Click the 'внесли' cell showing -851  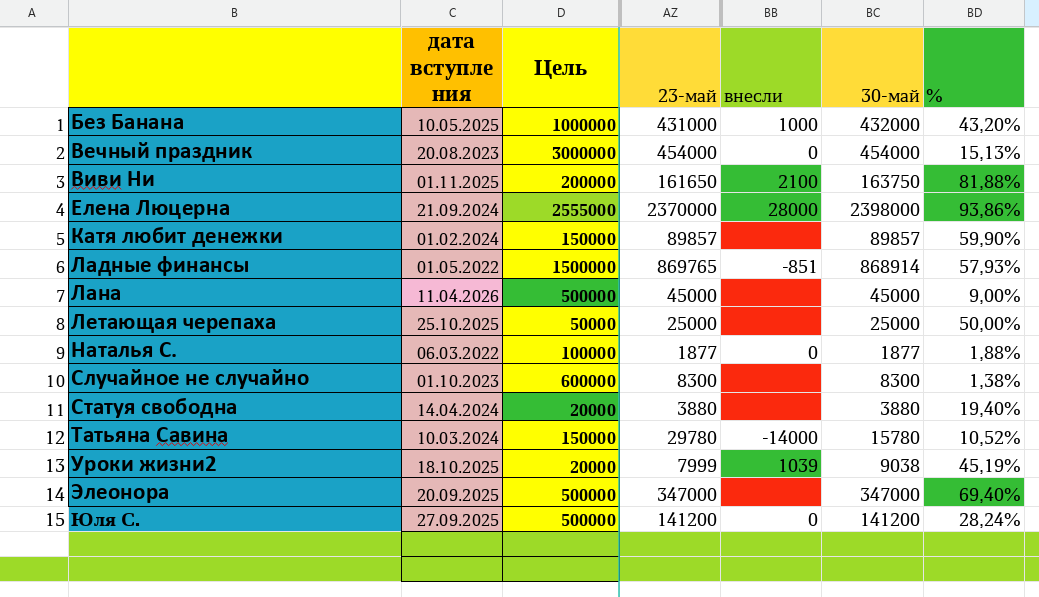[x=771, y=264]
